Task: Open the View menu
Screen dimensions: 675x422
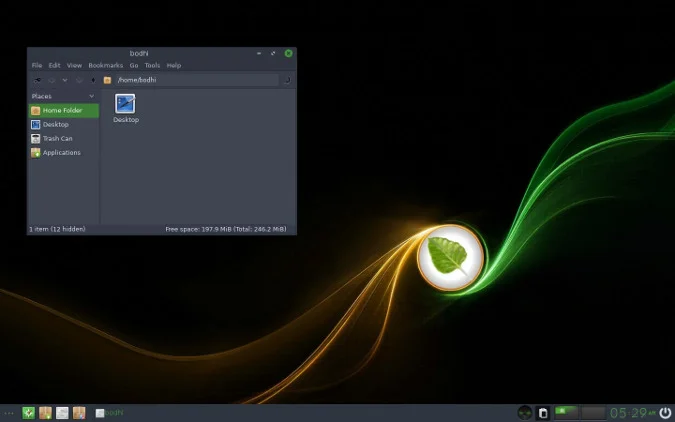Action: (x=74, y=65)
